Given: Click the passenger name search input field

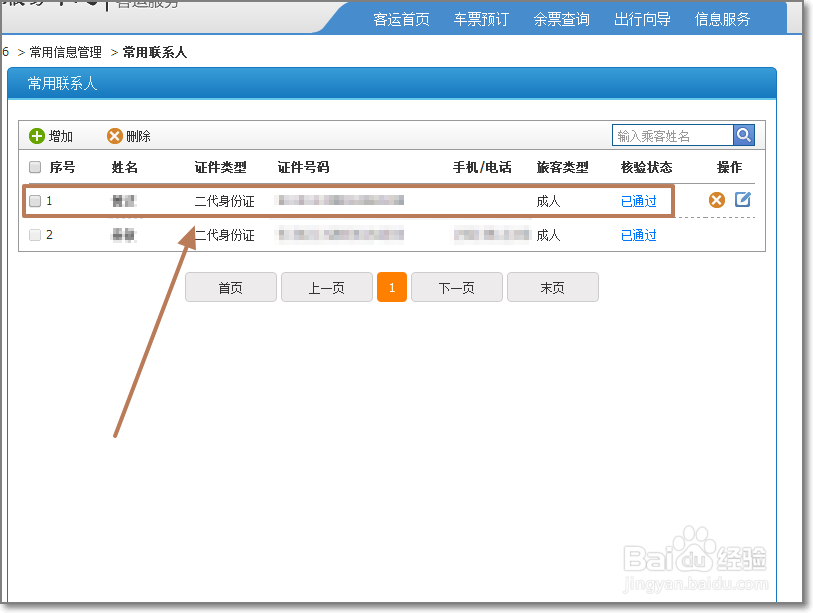Looking at the screenshot, I should [670, 135].
